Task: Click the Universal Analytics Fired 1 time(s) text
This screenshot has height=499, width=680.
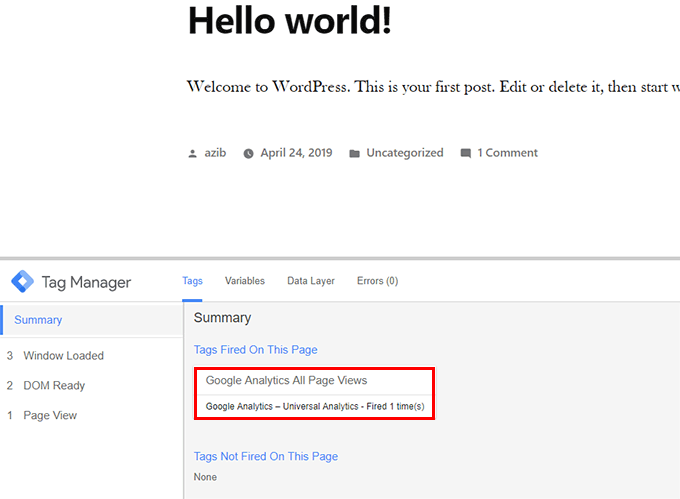Action: coord(315,406)
